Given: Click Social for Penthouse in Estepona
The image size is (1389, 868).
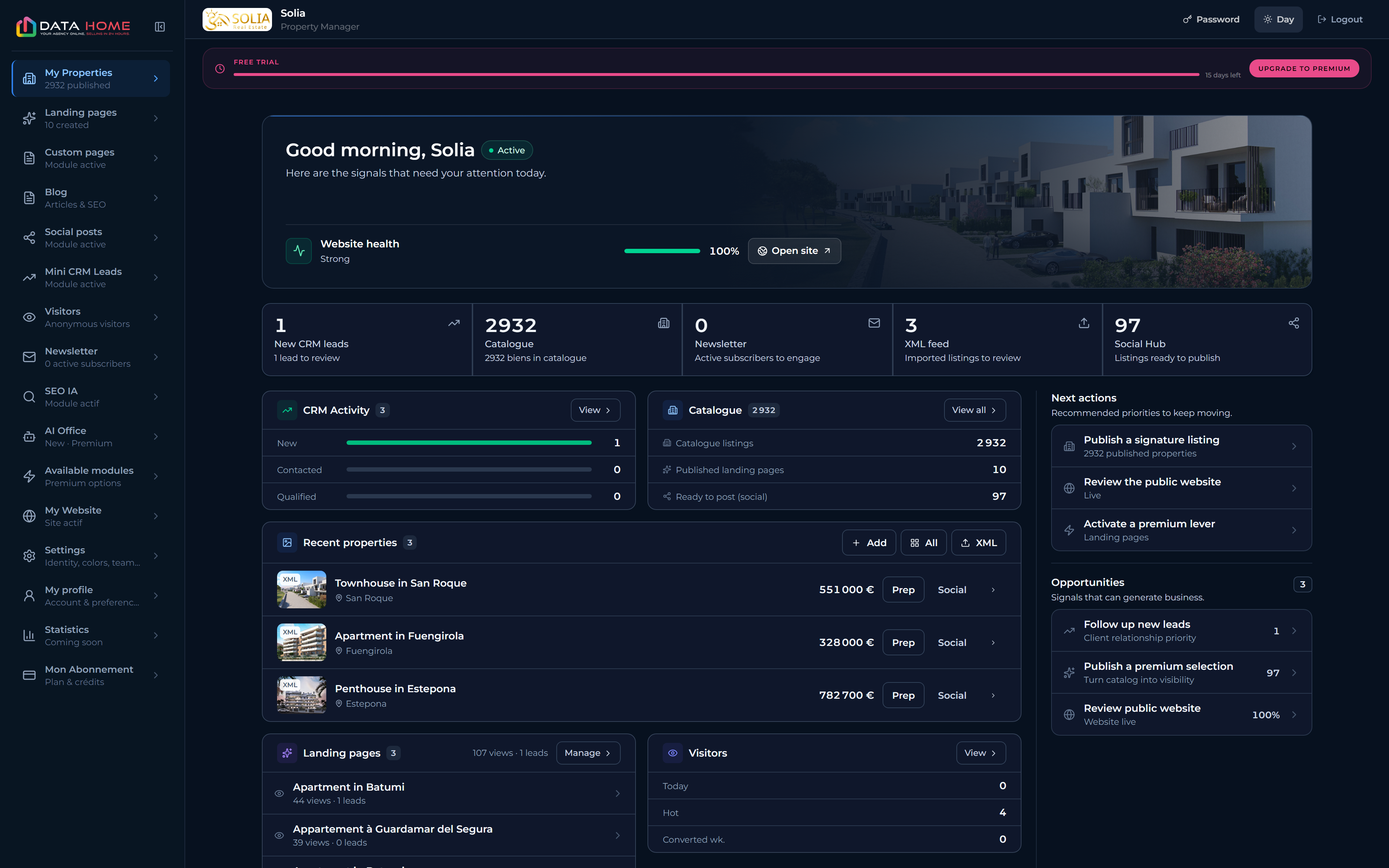Looking at the screenshot, I should coord(952,695).
